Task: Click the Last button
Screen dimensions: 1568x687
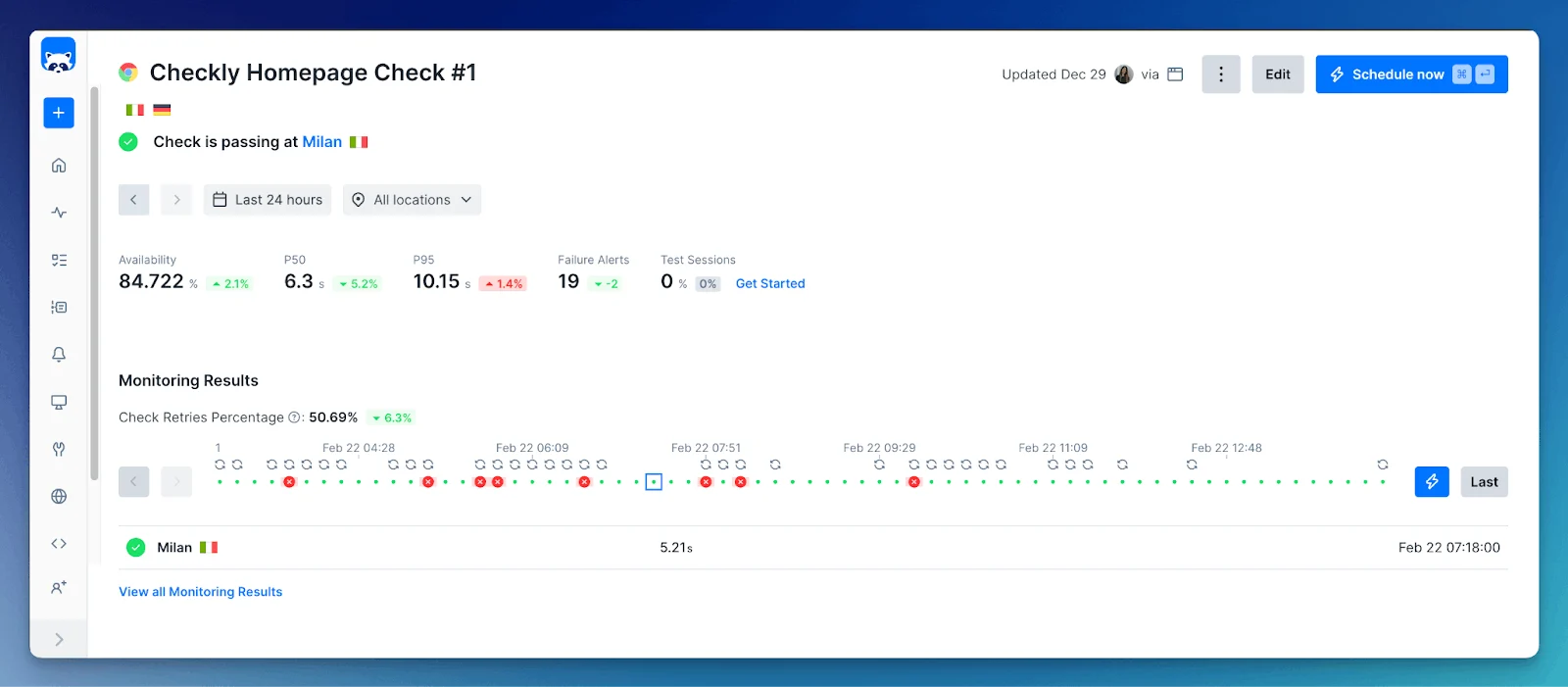Action: 1484,481
